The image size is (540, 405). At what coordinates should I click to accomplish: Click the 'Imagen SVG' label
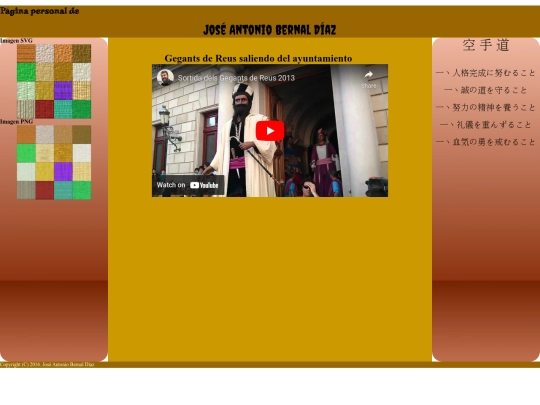click(x=16, y=41)
